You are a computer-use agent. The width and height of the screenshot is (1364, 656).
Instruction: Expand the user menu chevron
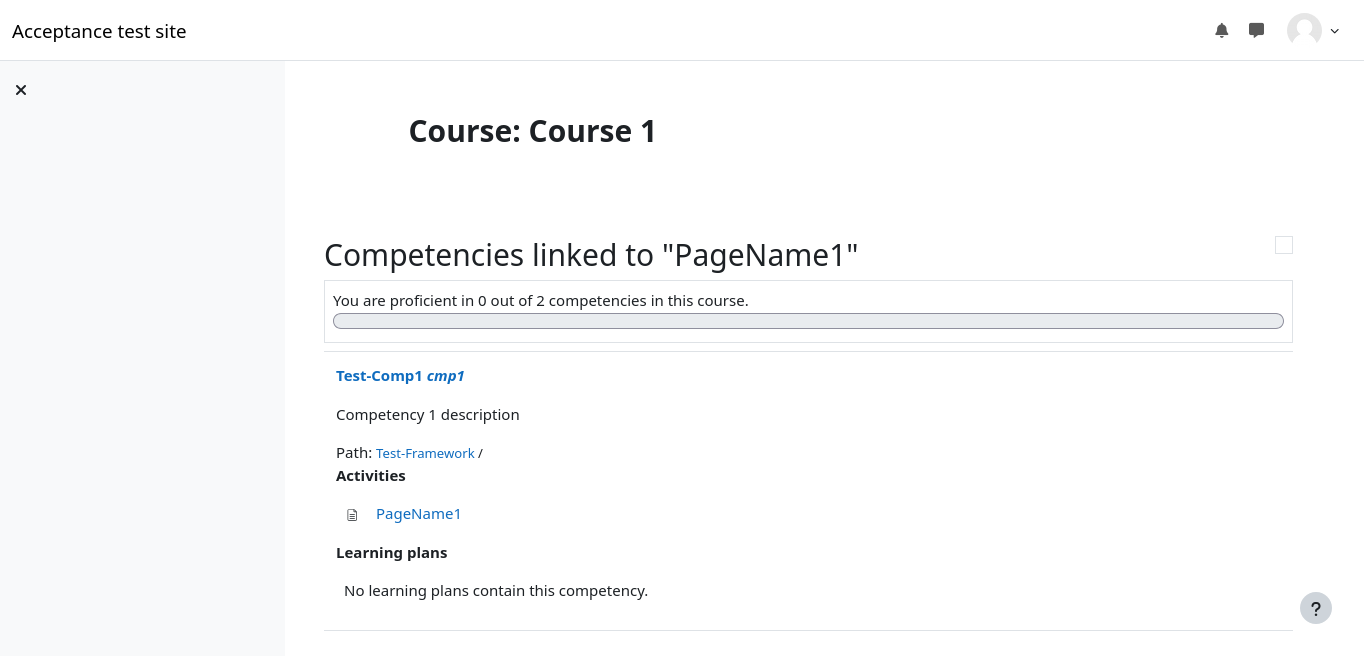(1335, 31)
